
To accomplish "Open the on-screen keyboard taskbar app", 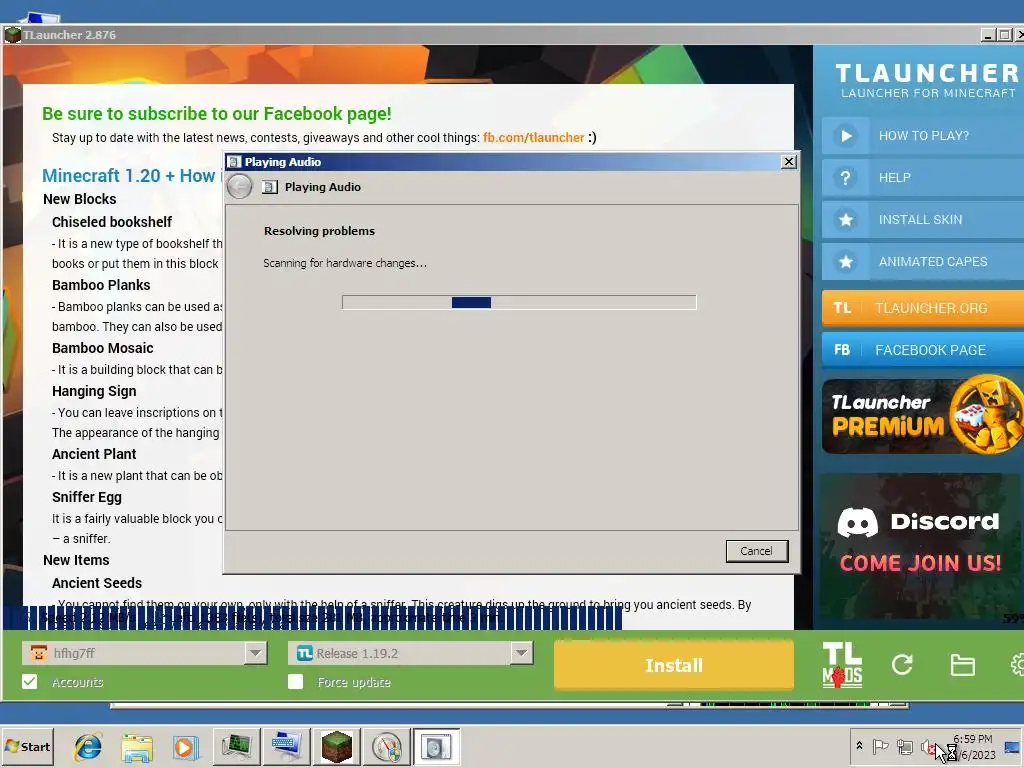I will [x=287, y=747].
